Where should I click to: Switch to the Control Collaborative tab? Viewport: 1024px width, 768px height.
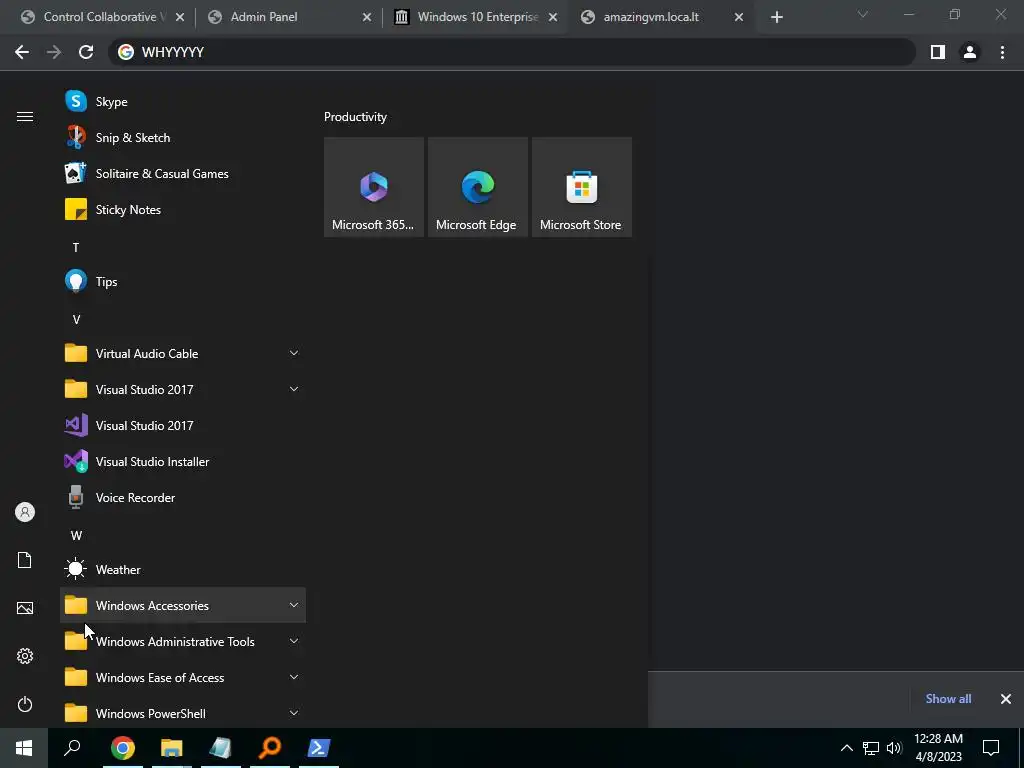(101, 17)
